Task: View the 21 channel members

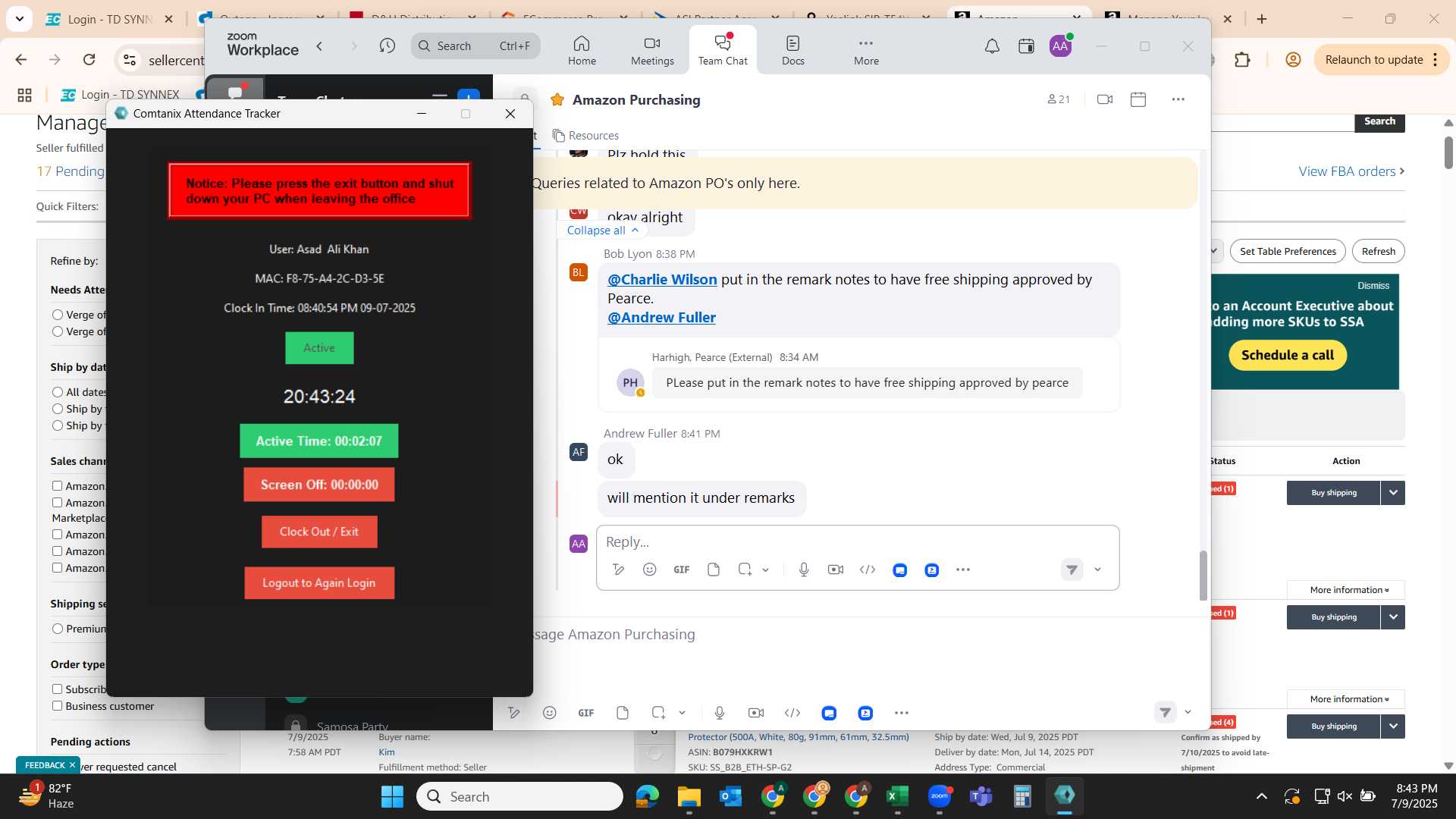Action: click(x=1059, y=99)
